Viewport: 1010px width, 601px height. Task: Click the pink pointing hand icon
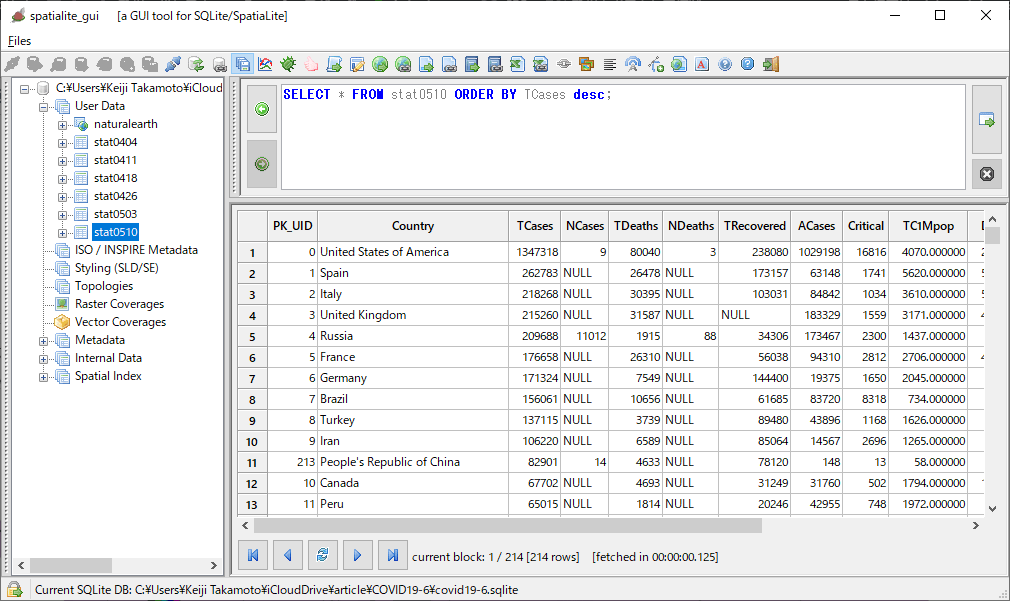pos(312,64)
